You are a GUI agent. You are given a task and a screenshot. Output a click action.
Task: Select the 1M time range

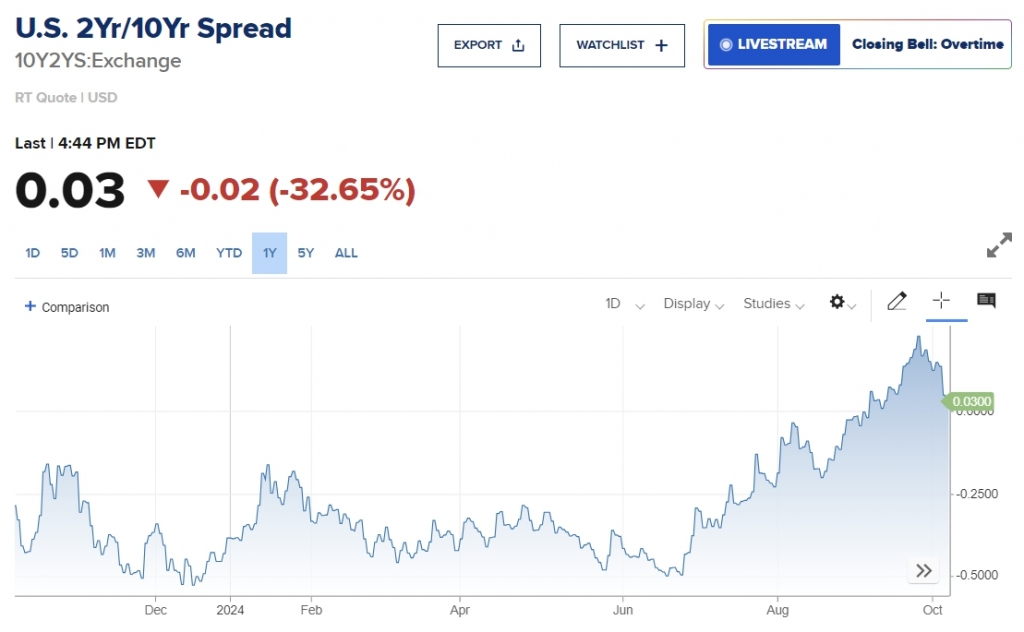(107, 253)
